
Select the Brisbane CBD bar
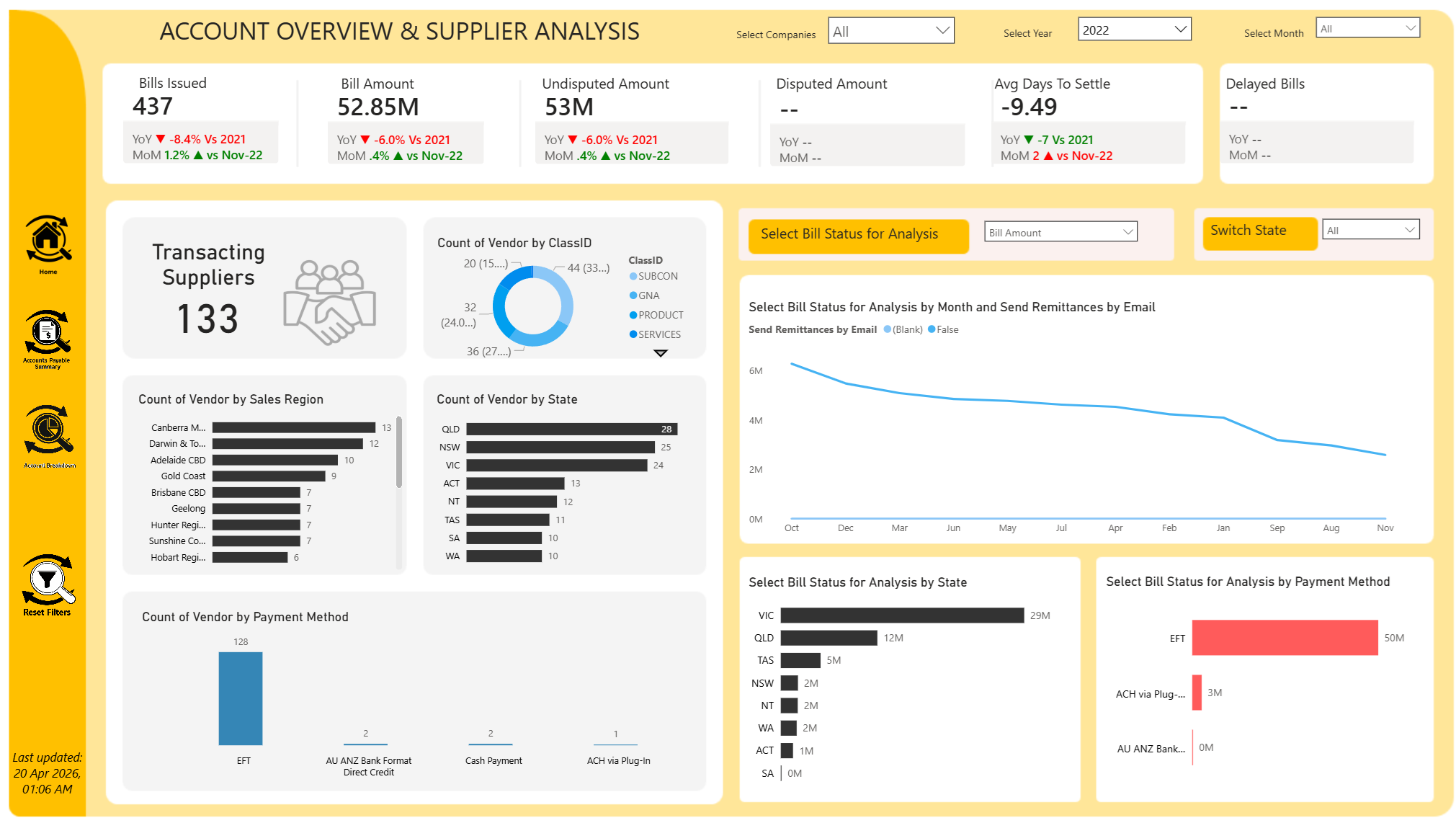[x=256, y=492]
